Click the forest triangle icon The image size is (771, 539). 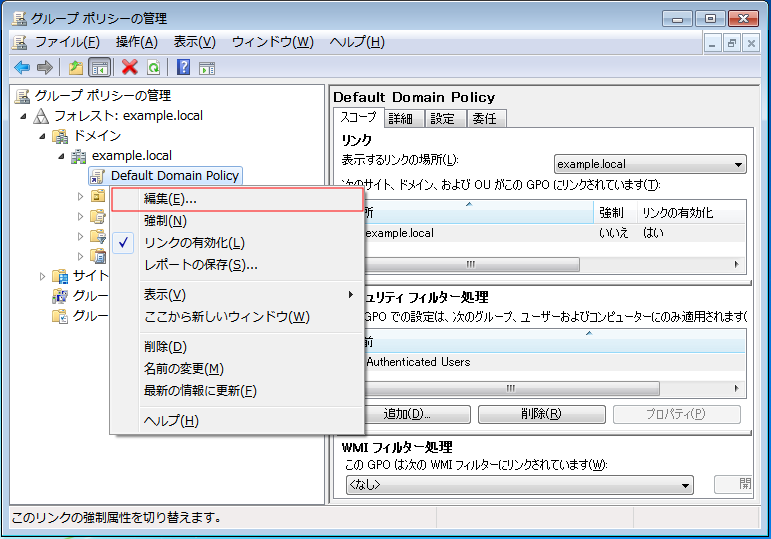coord(41,116)
